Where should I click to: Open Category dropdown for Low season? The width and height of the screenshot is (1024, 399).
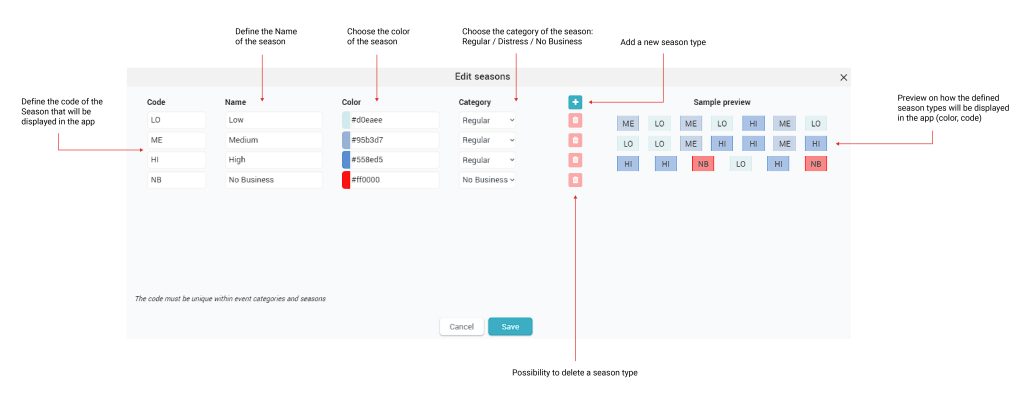click(488, 120)
